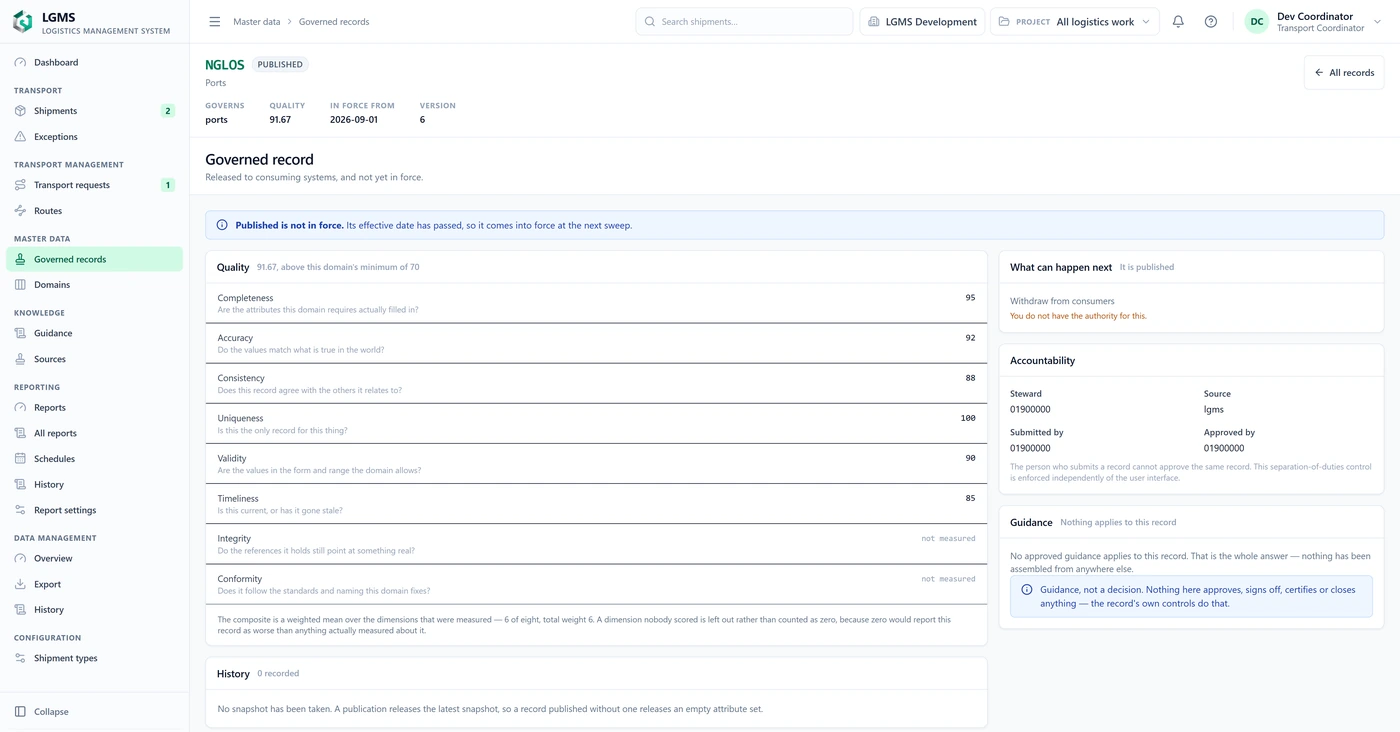This screenshot has height=732, width=1400.
Task: Click the NGLOS record title
Action: coord(225,65)
